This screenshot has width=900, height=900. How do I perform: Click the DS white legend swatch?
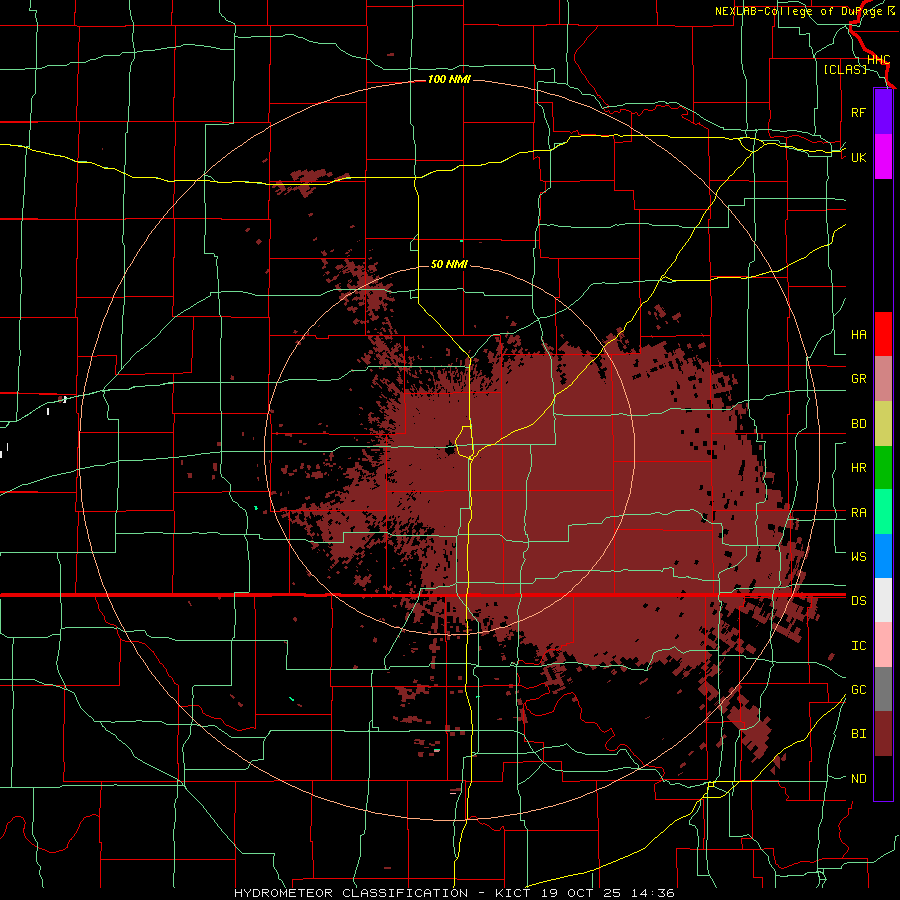point(883,600)
